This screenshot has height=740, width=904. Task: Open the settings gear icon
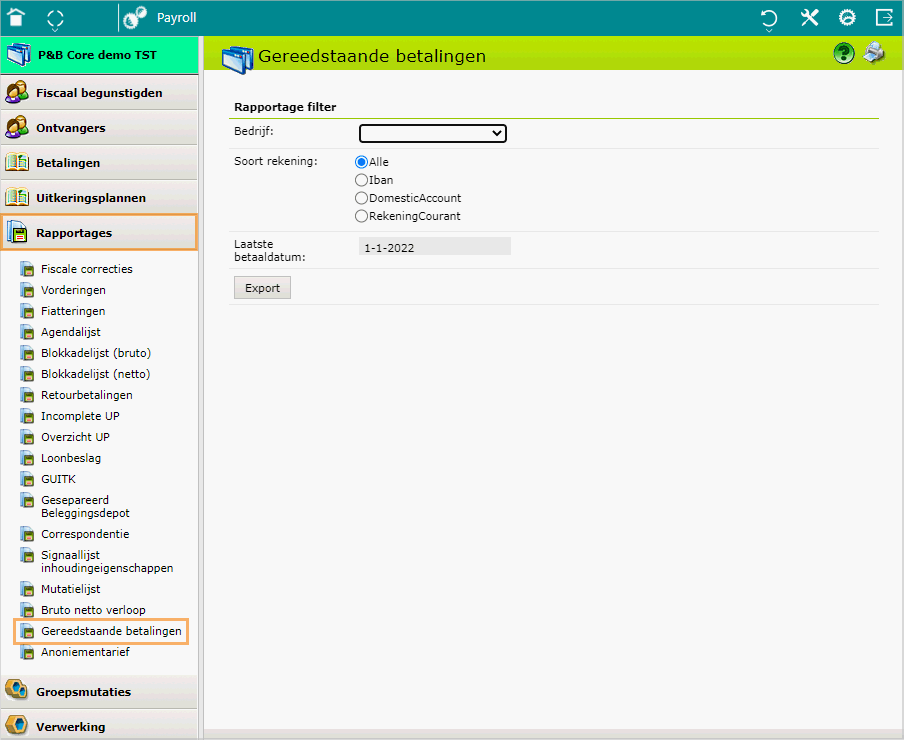[x=847, y=17]
